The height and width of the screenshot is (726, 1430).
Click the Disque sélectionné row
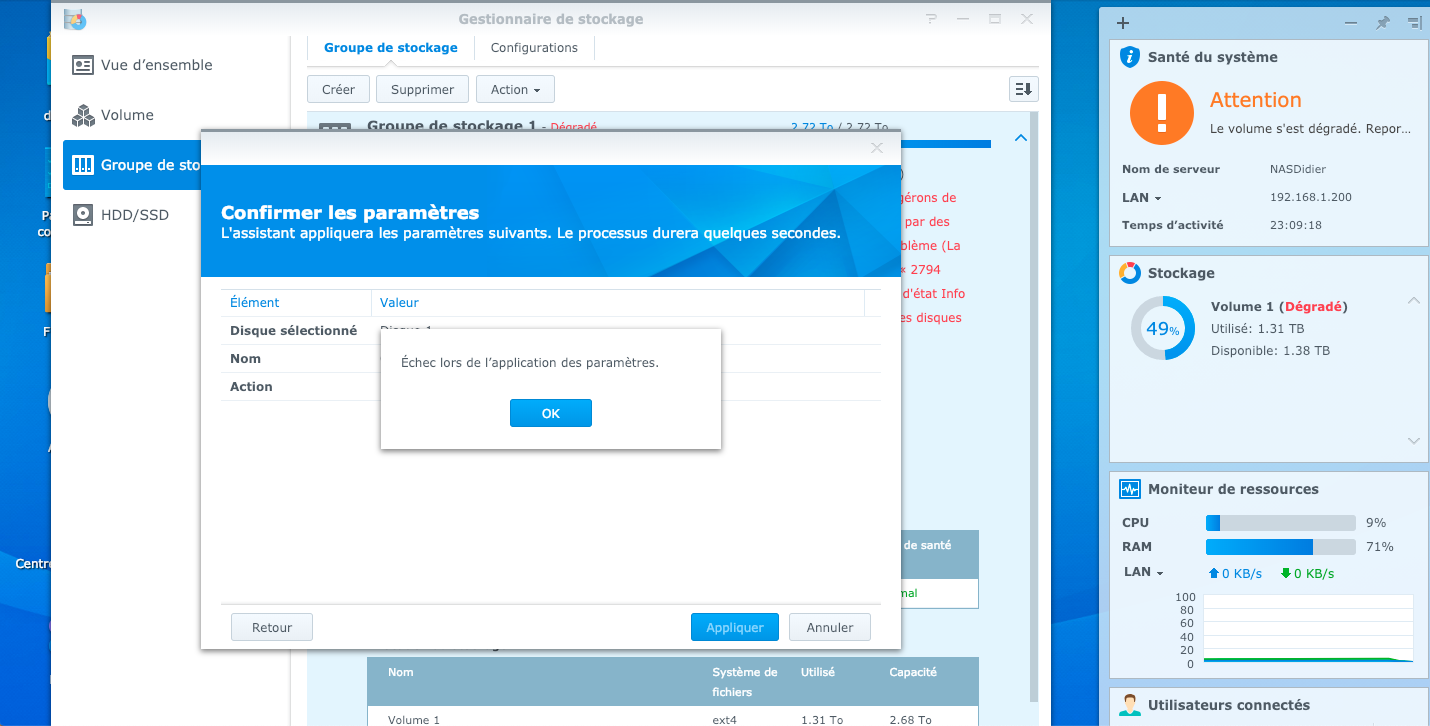point(551,331)
